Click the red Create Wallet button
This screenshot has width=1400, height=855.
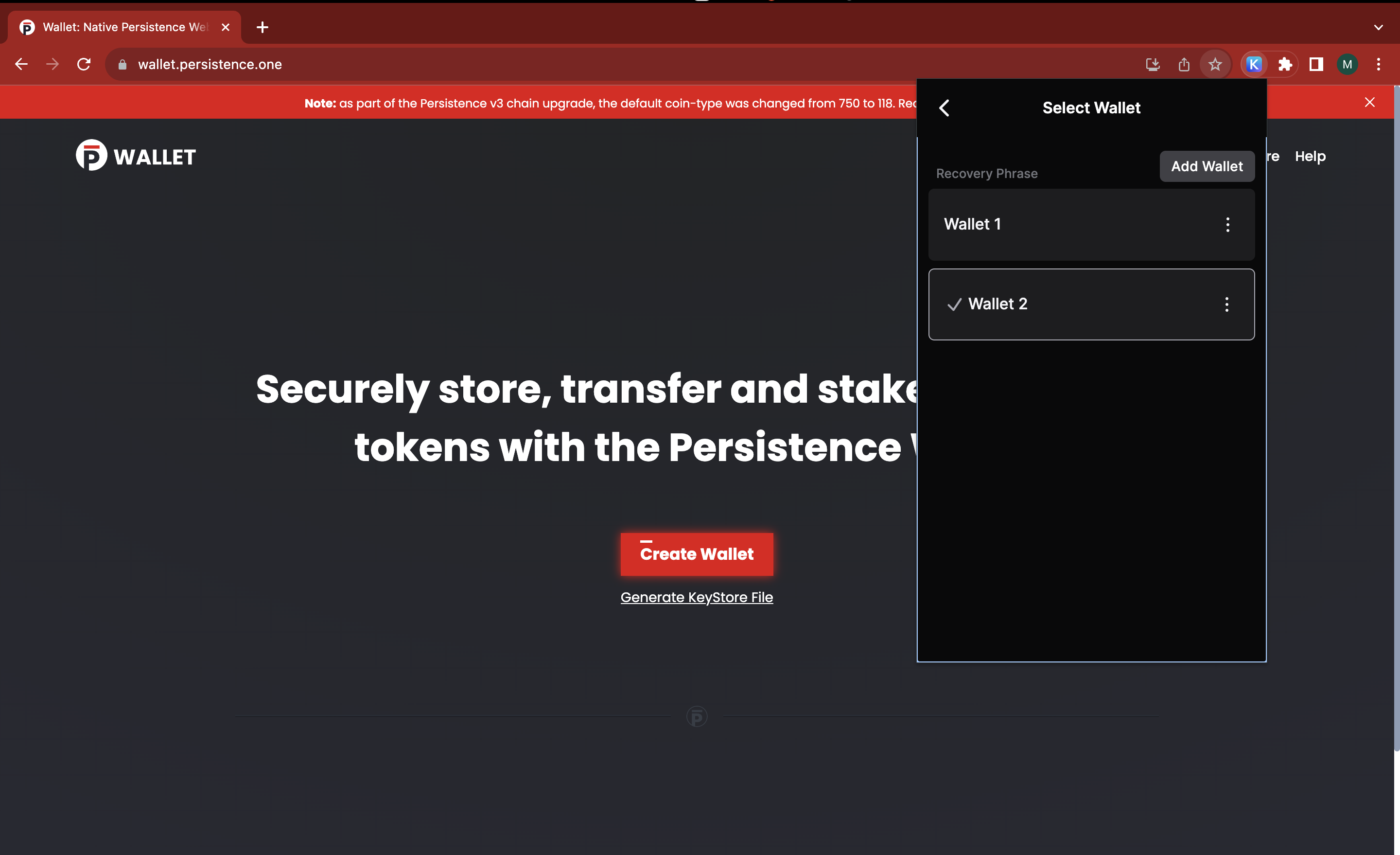tap(697, 553)
